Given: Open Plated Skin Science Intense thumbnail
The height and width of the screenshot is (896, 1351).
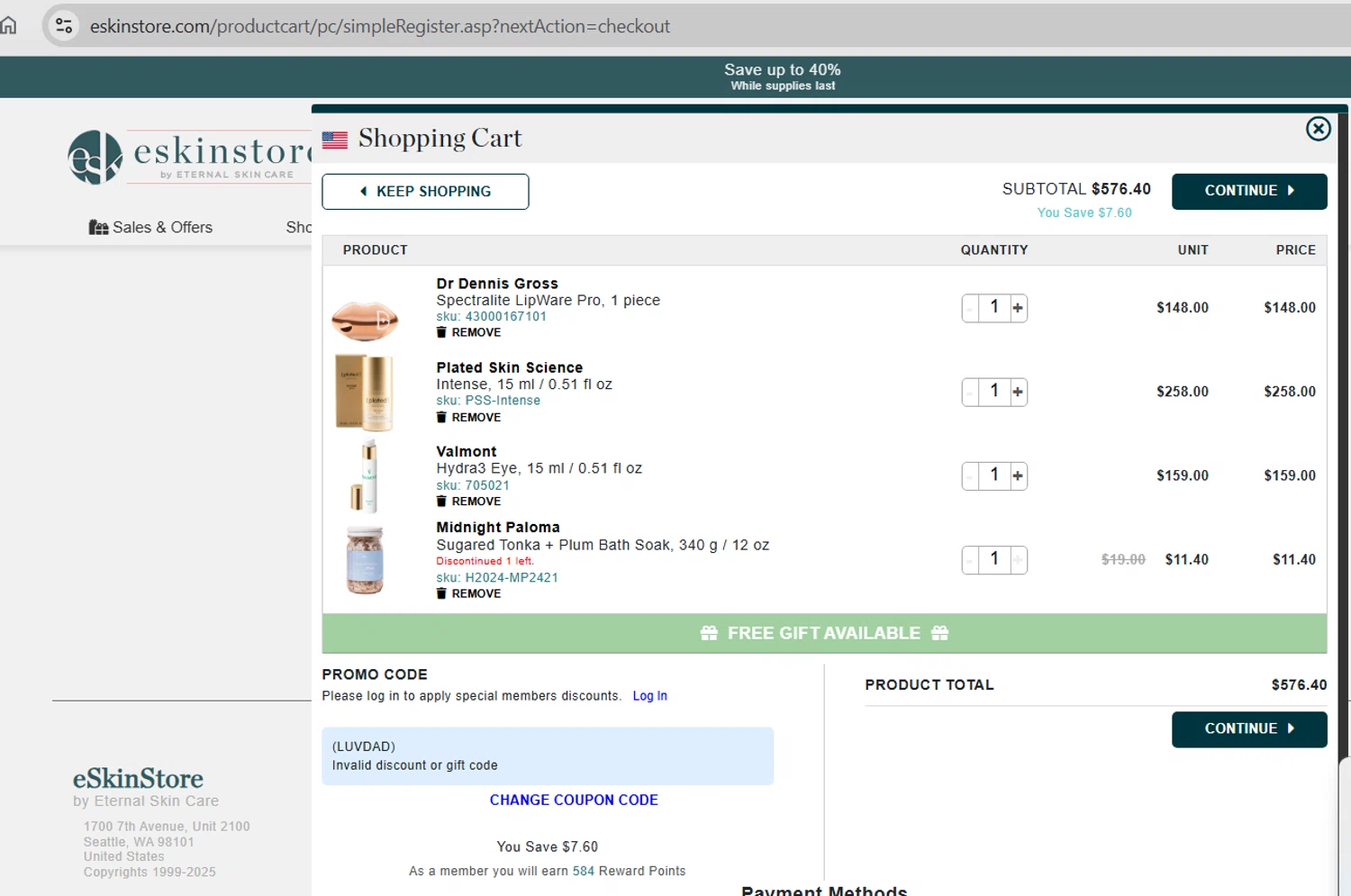Looking at the screenshot, I should [365, 393].
